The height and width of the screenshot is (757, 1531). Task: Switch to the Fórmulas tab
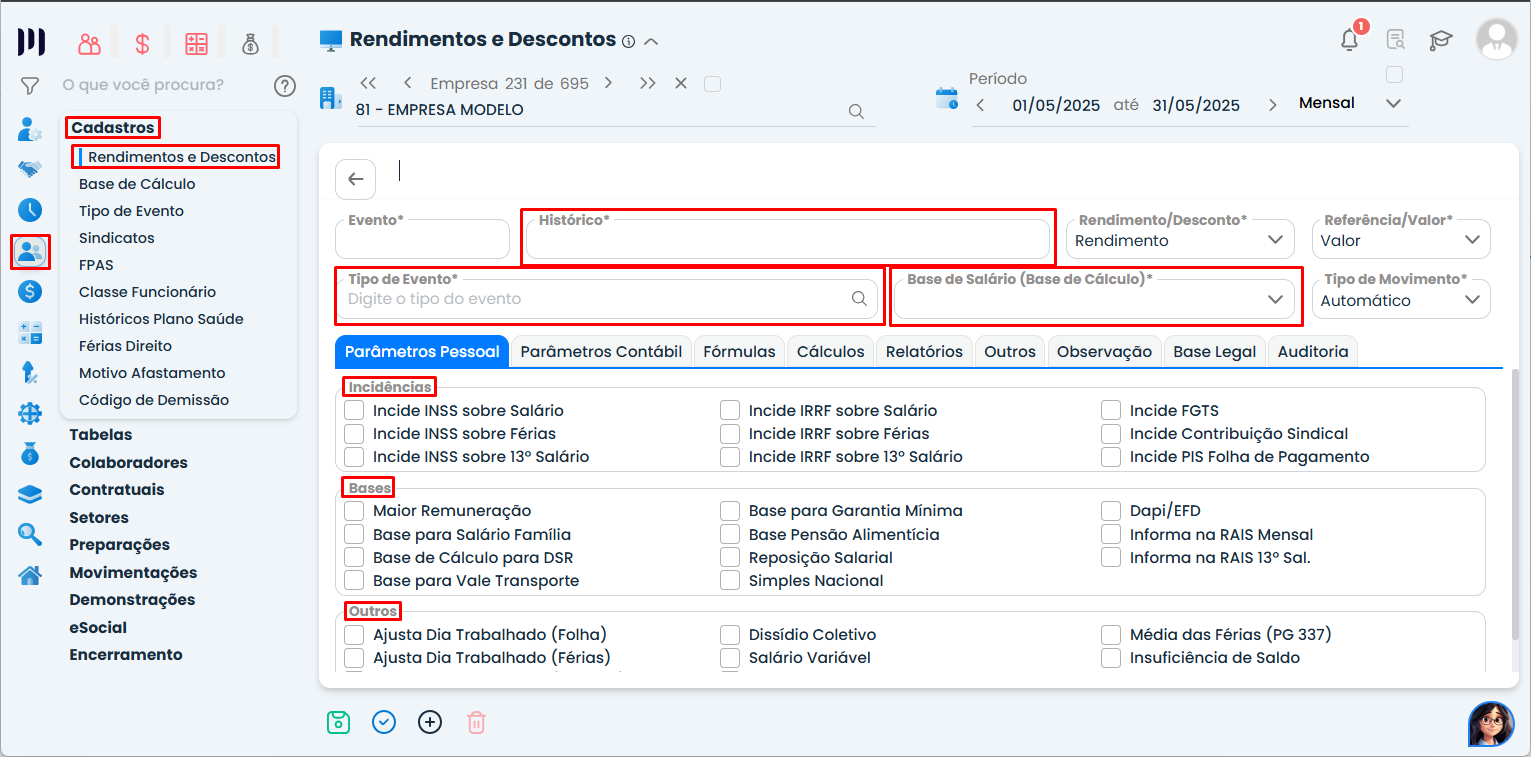pos(739,351)
